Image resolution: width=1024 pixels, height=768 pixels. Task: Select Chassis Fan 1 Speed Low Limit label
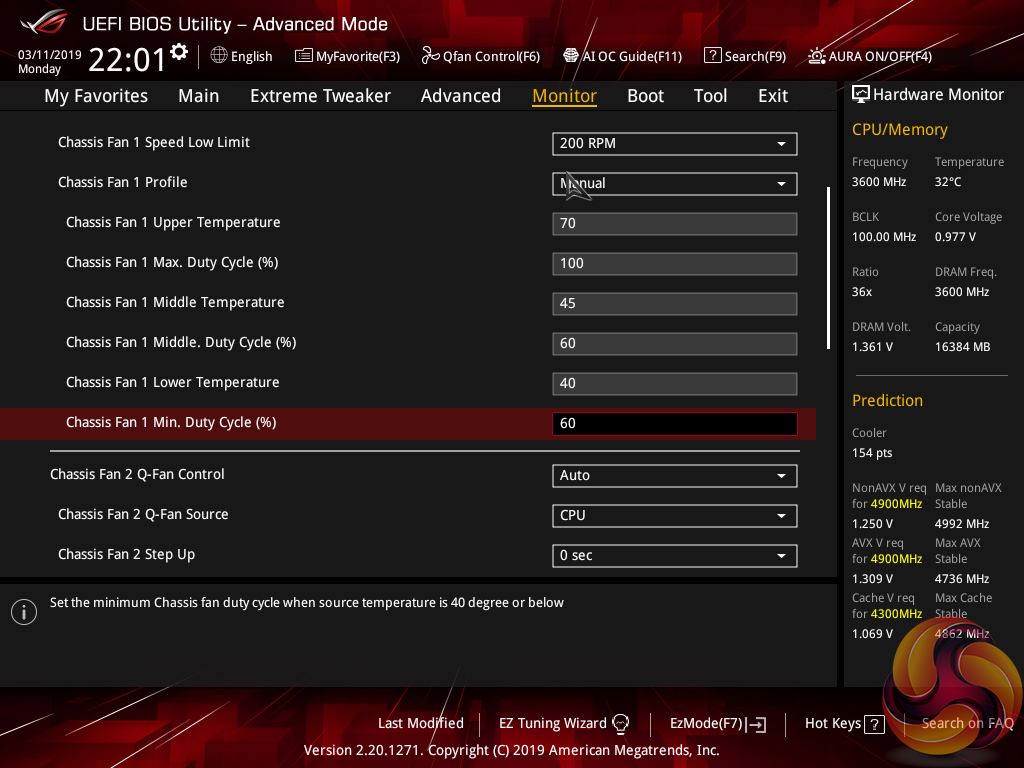[153, 142]
